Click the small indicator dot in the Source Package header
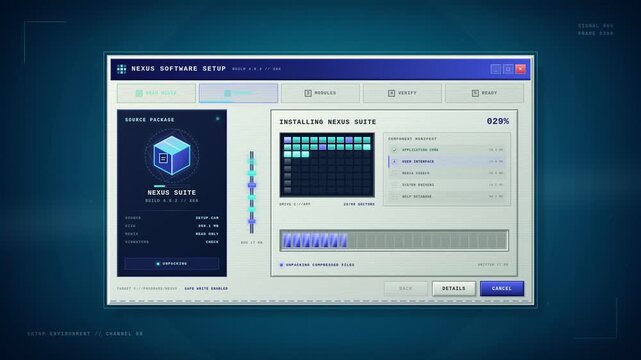641x360 pixels. tap(217, 119)
